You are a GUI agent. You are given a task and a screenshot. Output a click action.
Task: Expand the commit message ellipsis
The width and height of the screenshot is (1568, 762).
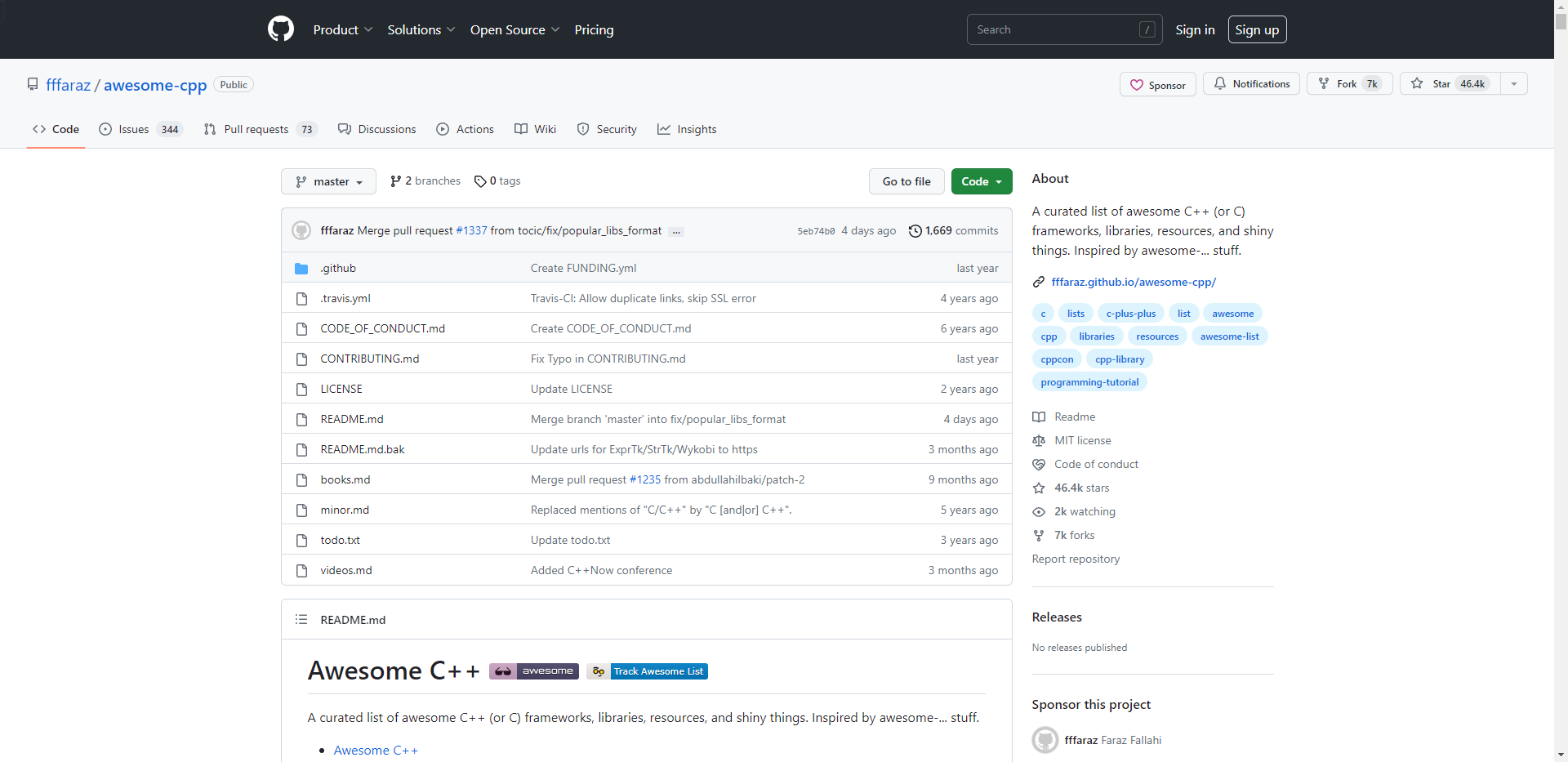coord(676,232)
